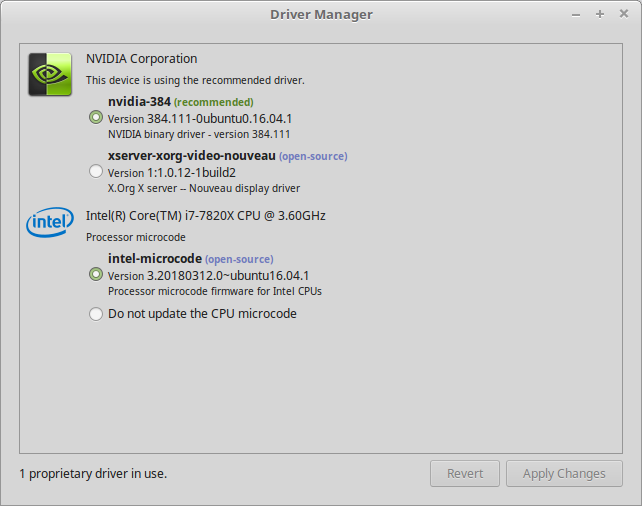
Task: Minimize the Driver Manager window
Action: point(576,15)
